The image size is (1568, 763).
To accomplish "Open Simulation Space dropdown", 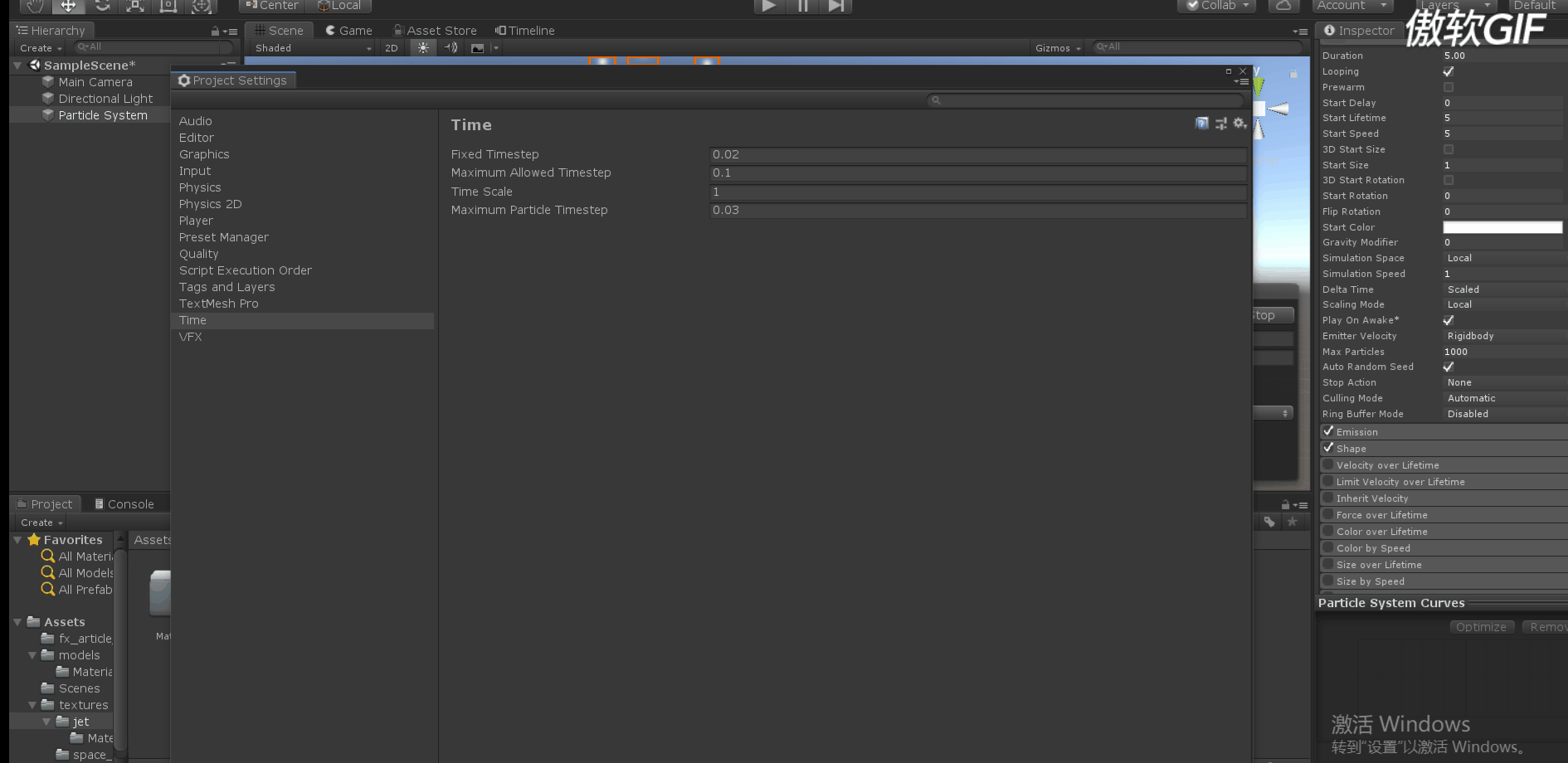I will click(1505, 258).
